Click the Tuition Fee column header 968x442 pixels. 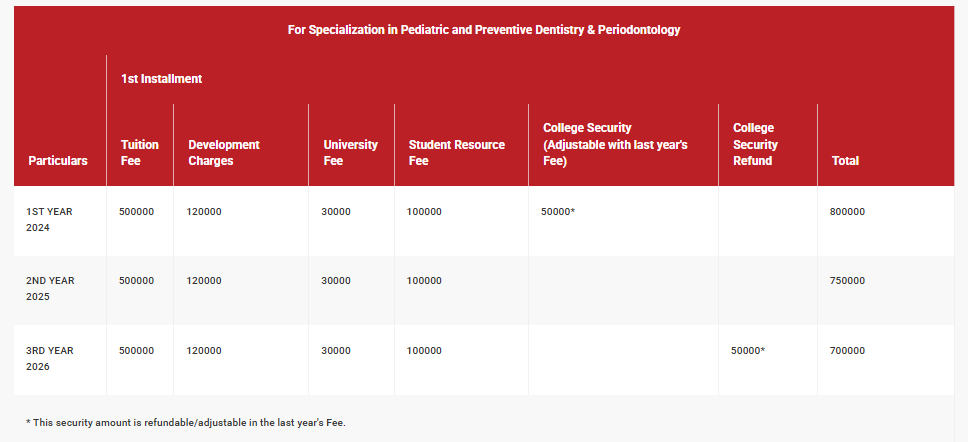click(140, 152)
